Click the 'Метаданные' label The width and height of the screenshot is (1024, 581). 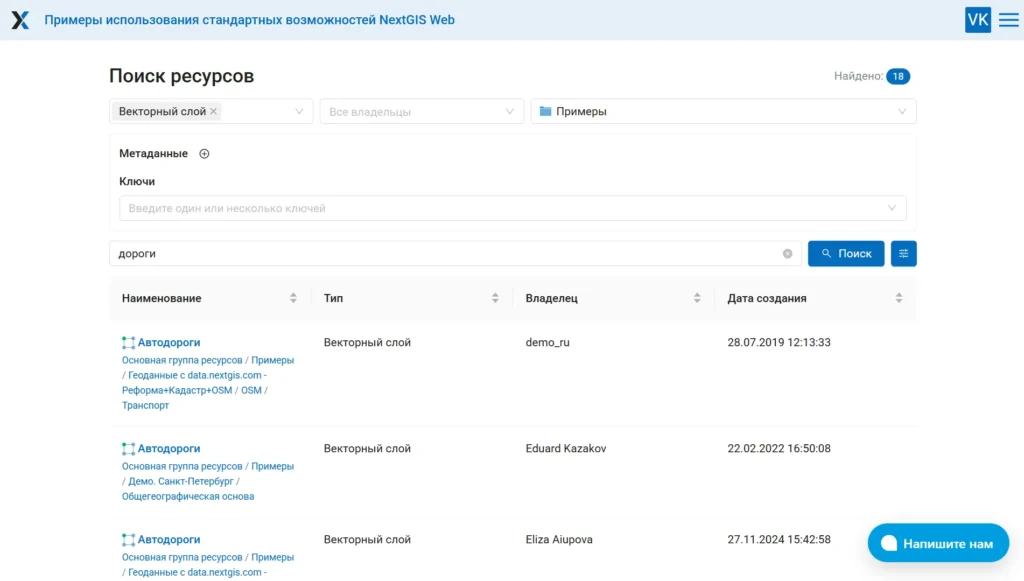coord(153,153)
